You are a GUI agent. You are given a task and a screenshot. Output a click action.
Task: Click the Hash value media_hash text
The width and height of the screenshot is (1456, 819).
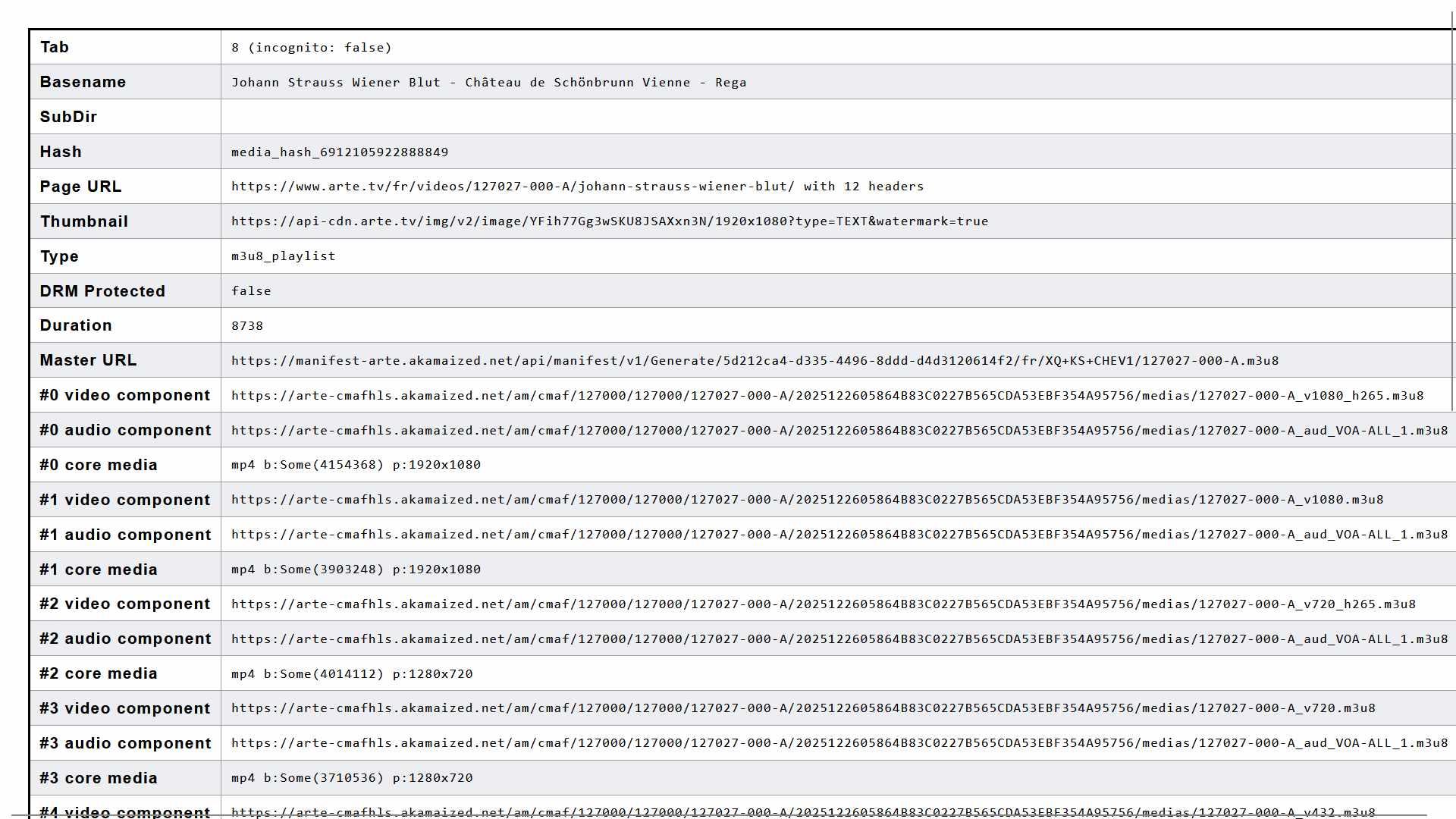point(339,152)
